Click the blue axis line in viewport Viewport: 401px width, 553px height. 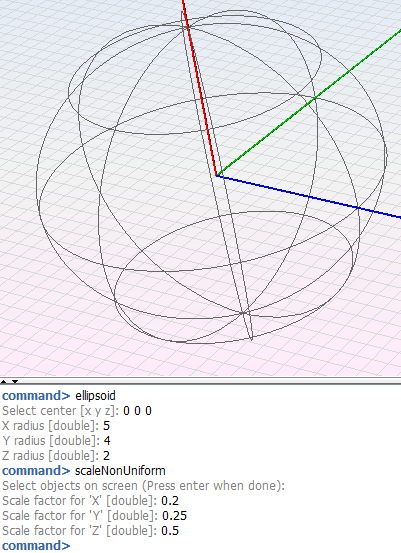coord(309,197)
